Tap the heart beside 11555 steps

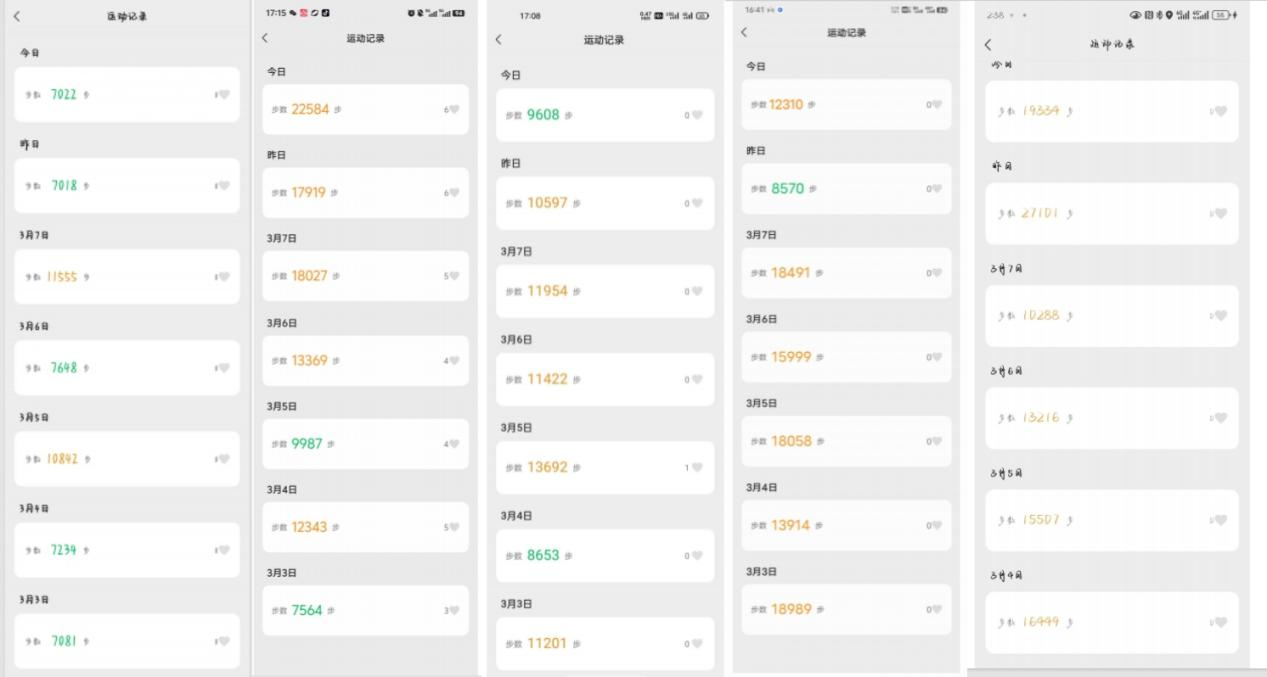(224, 277)
